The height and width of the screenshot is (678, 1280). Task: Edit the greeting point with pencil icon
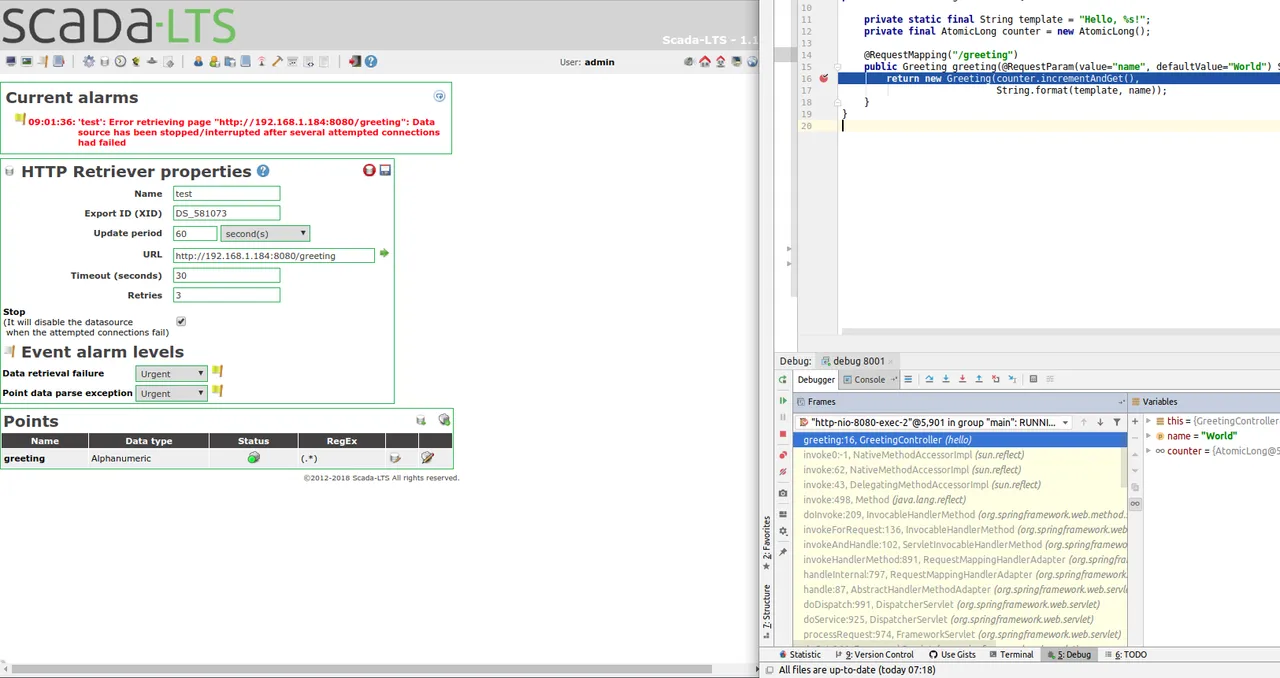click(428, 458)
